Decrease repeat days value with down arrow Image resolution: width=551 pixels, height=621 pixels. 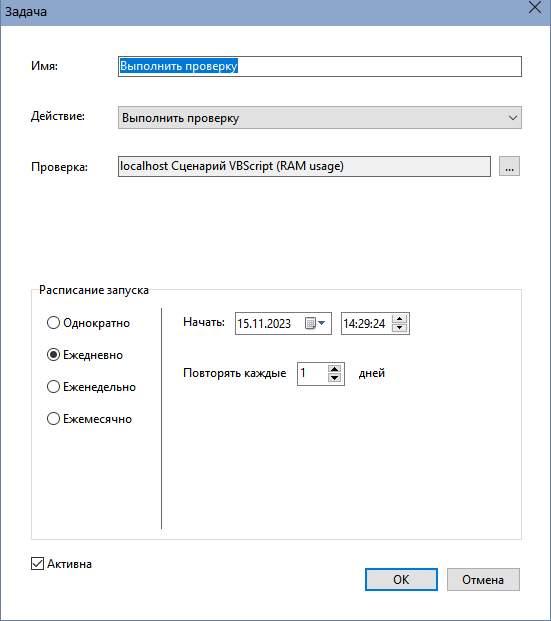click(335, 378)
